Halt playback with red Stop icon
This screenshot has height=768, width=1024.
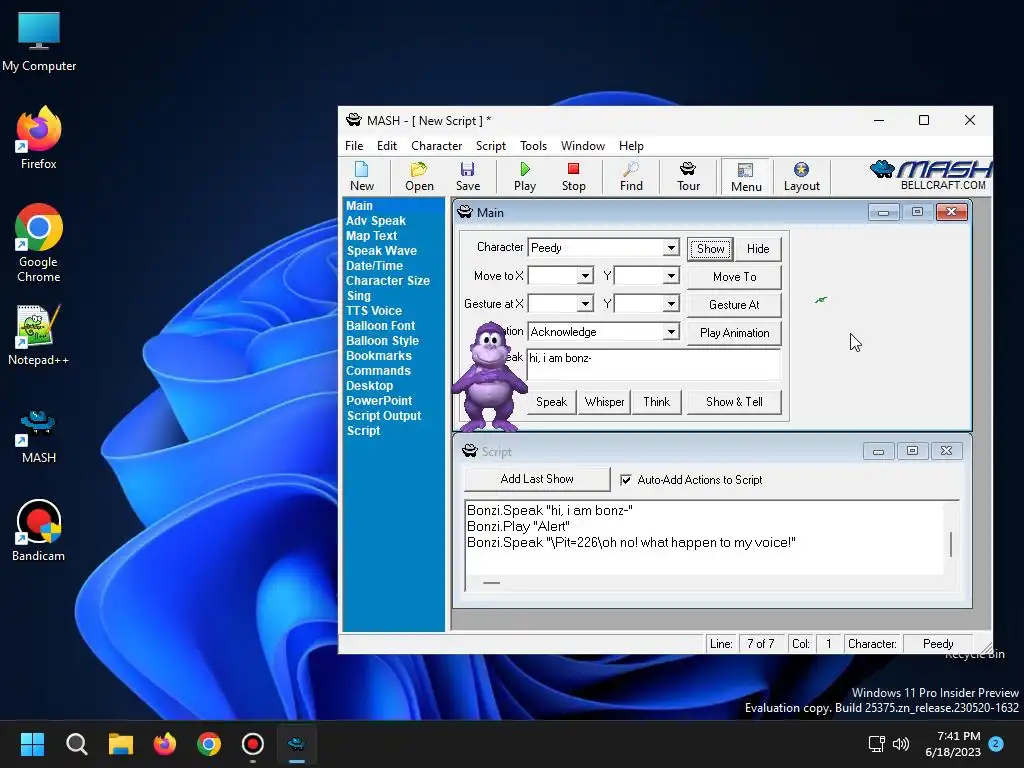(573, 177)
